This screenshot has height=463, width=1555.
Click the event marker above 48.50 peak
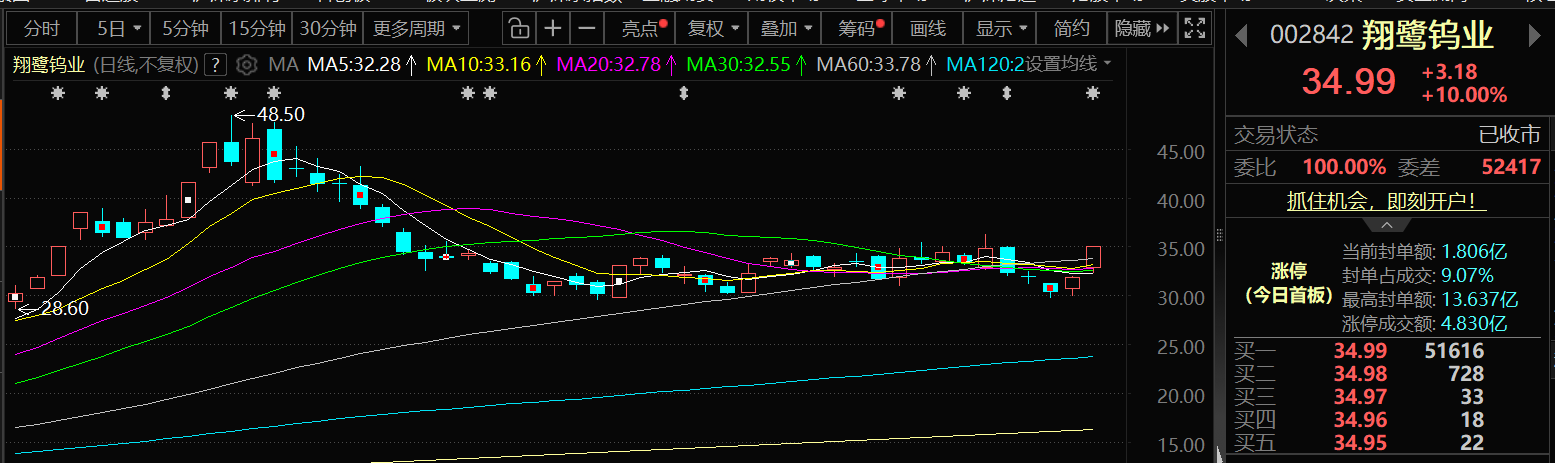click(x=231, y=94)
